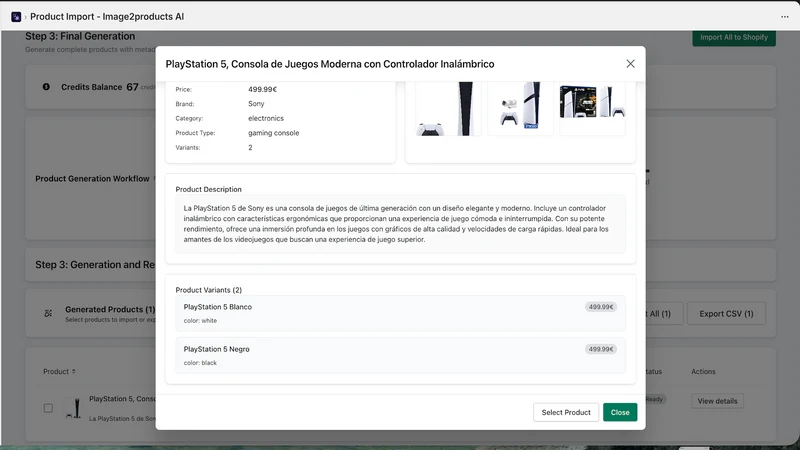Open the third PlayStation bundle thumbnail
The height and width of the screenshot is (450, 800).
click(592, 109)
